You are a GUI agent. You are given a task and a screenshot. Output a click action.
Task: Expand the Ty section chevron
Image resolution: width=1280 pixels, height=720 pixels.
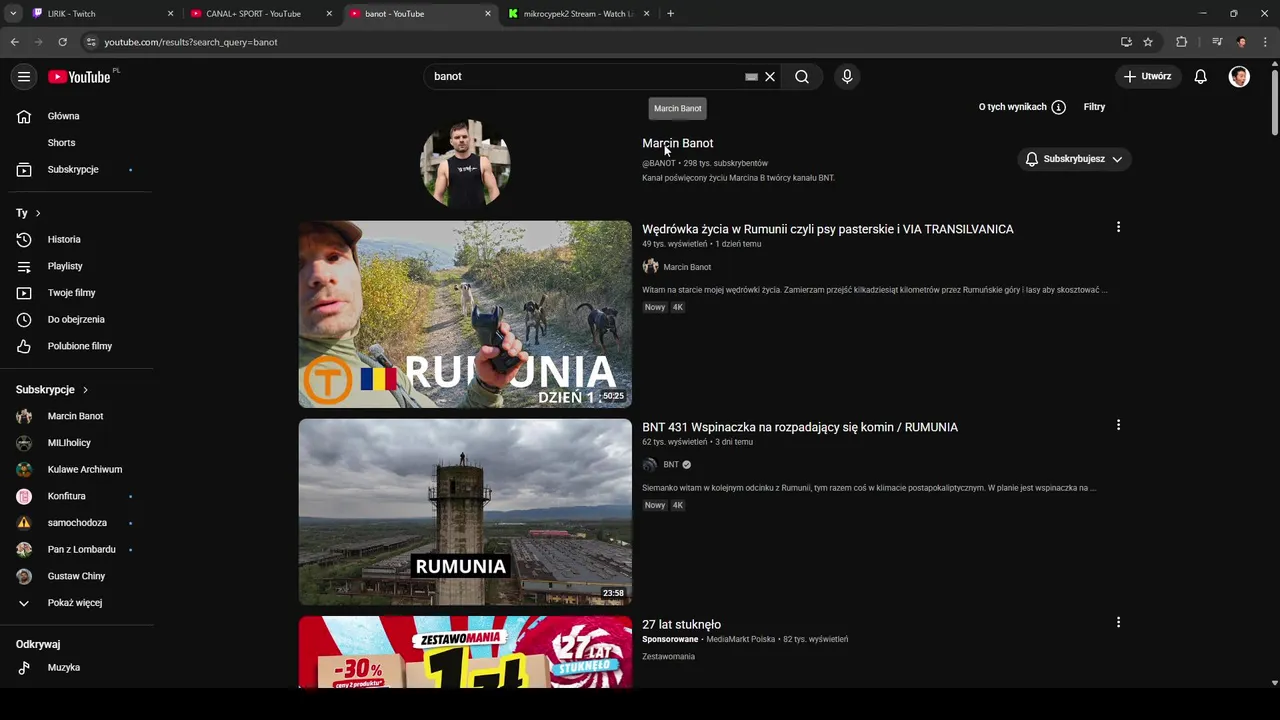point(38,213)
